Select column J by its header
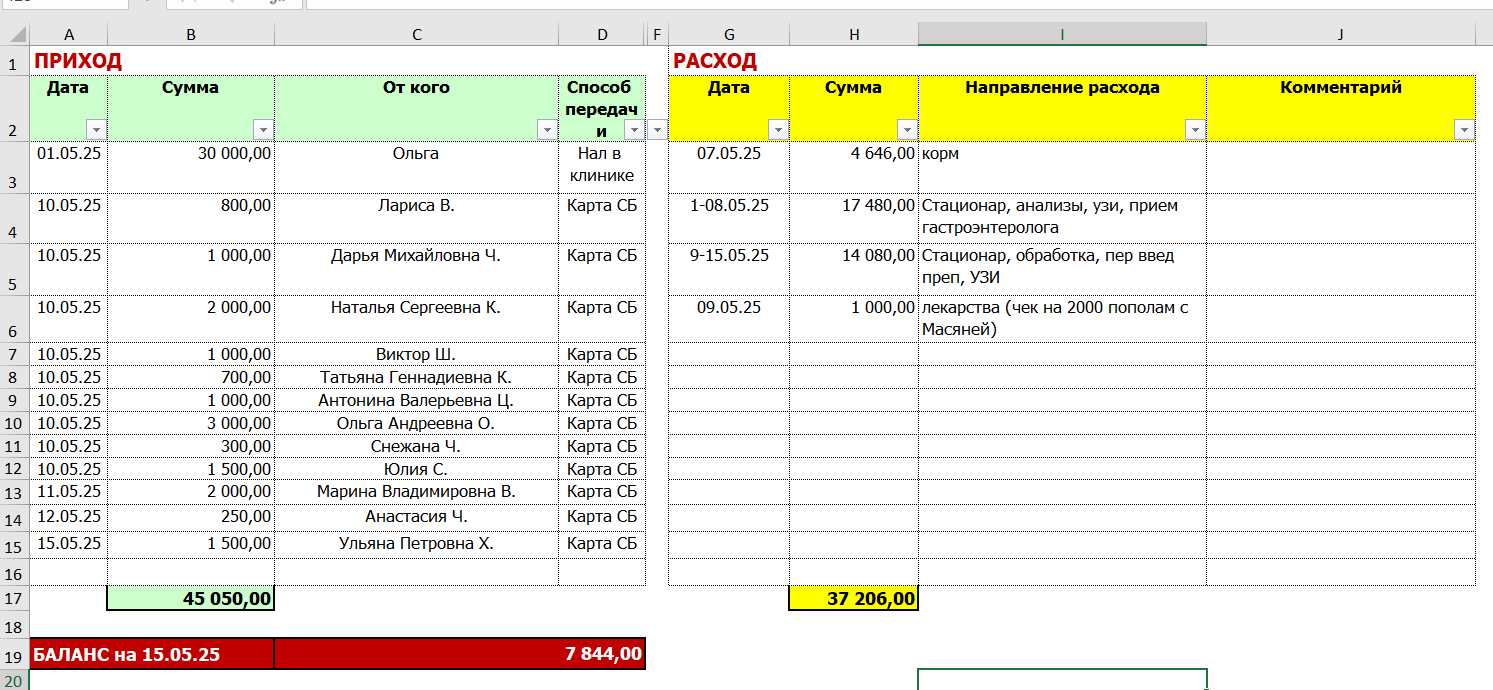Image resolution: width=1493 pixels, height=690 pixels. click(1340, 35)
